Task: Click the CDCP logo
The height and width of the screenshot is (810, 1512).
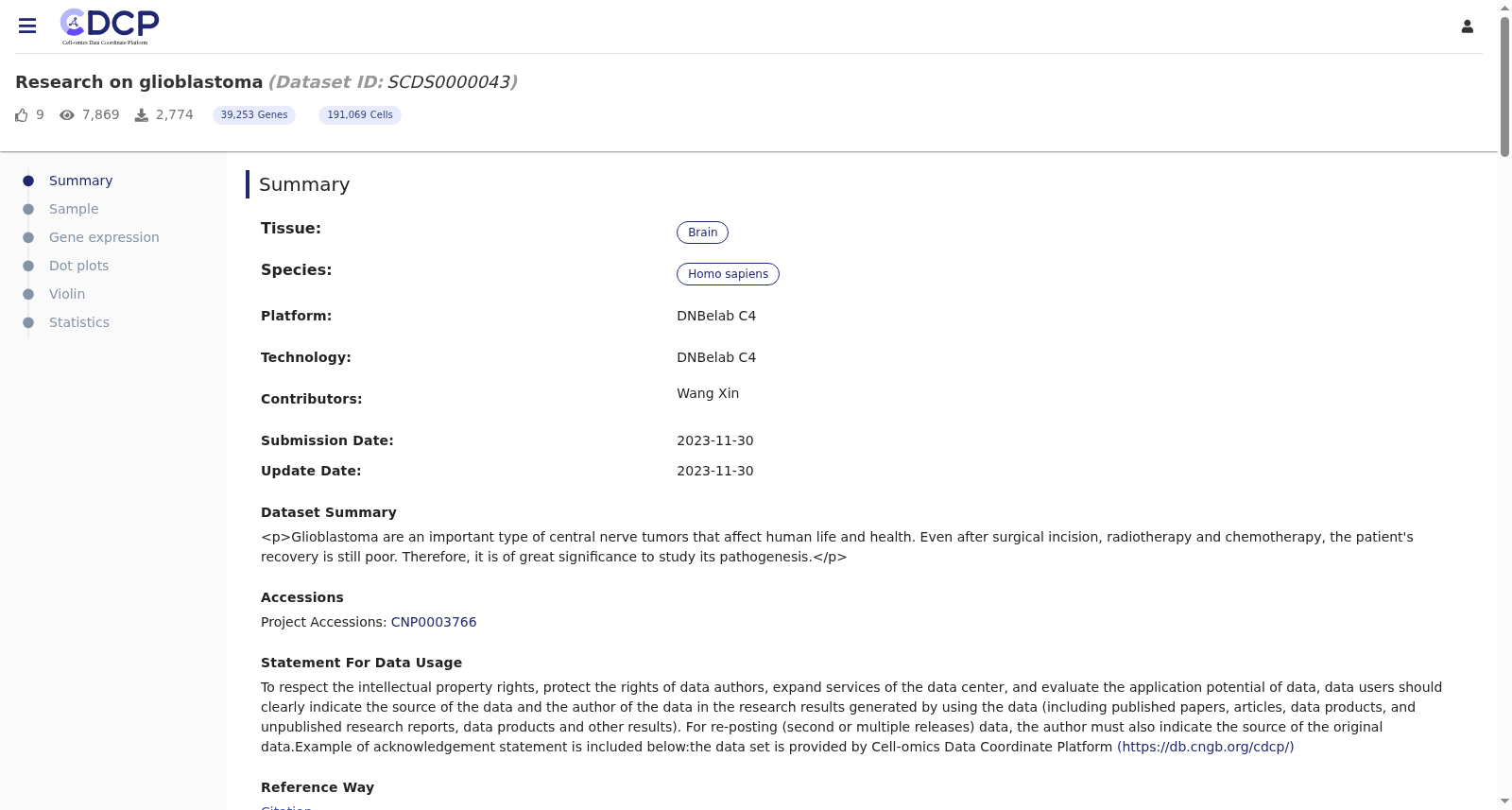Action: pos(110,26)
